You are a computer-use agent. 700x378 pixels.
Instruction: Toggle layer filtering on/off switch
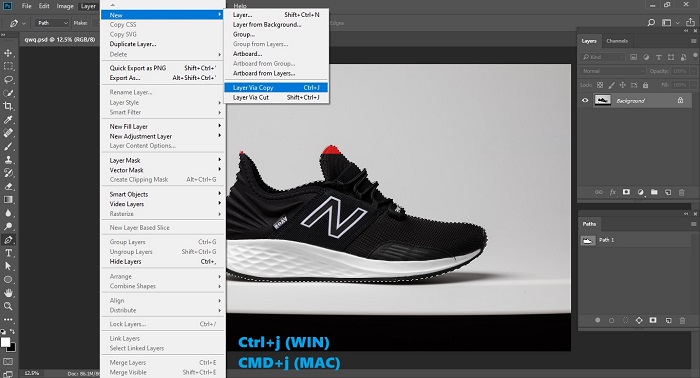696,56
